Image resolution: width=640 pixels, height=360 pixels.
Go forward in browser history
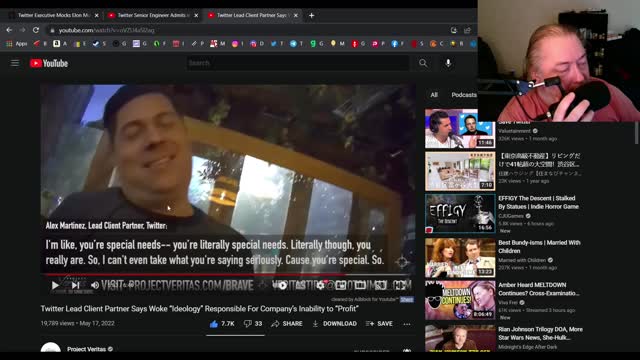point(22,30)
